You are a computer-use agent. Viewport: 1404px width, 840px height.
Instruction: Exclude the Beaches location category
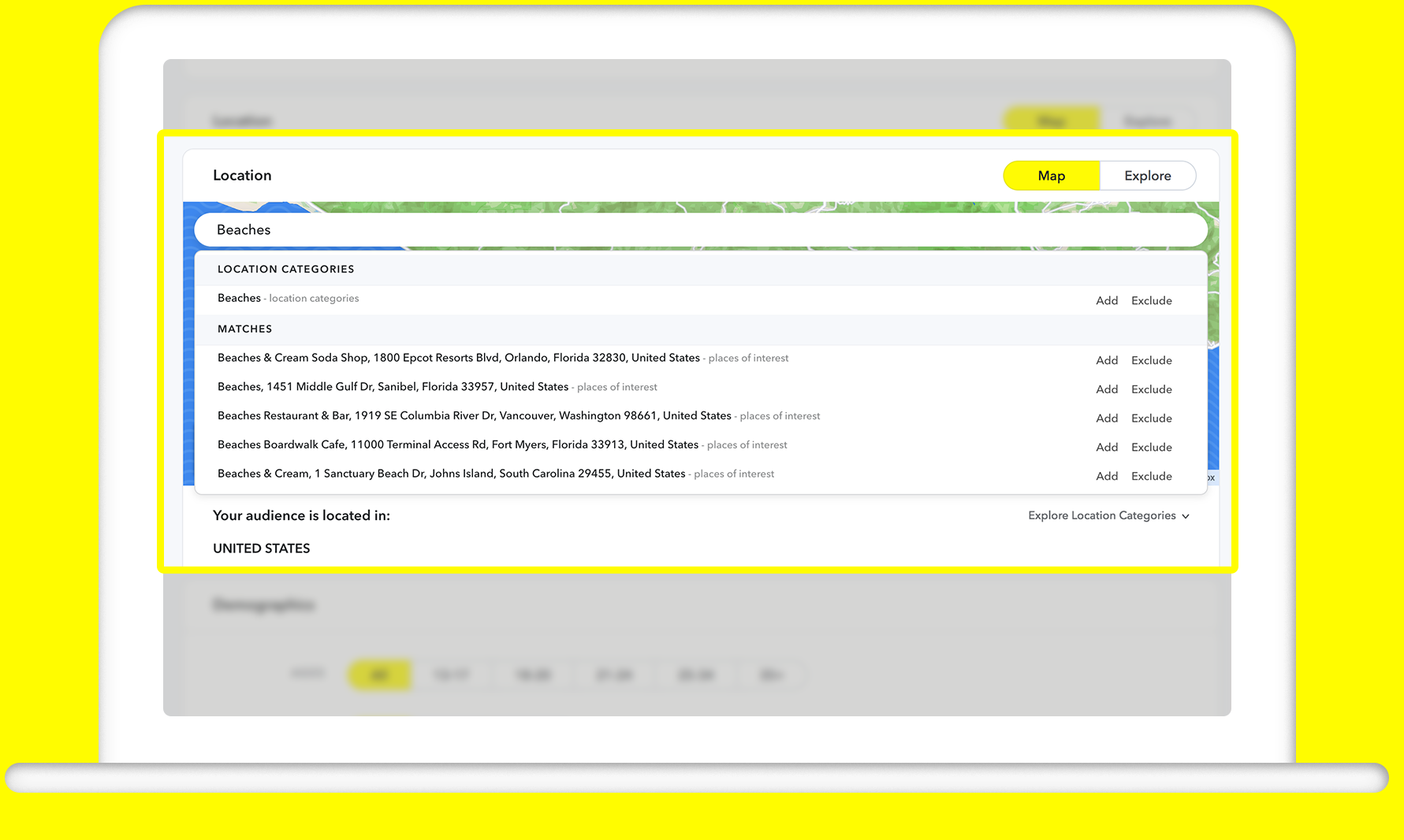tap(1152, 300)
